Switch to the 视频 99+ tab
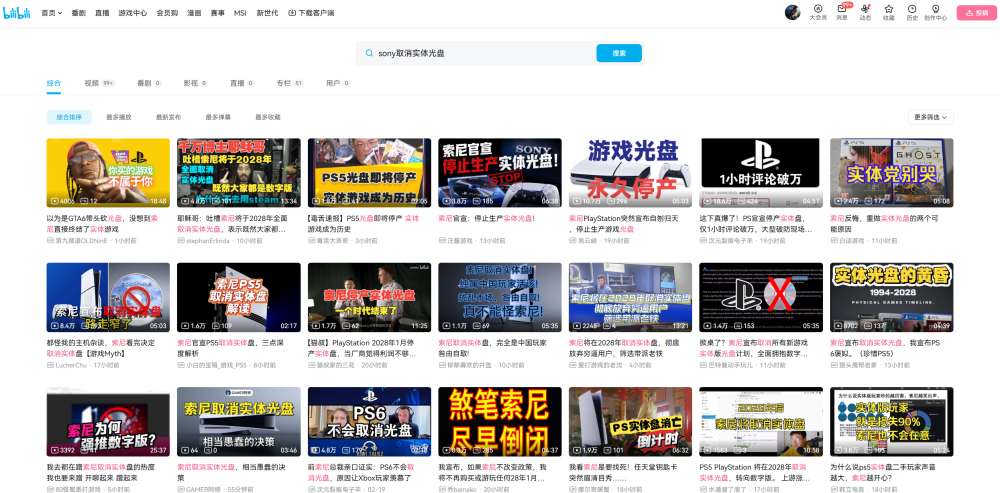Viewport: 1000px width, 493px height. click(99, 83)
